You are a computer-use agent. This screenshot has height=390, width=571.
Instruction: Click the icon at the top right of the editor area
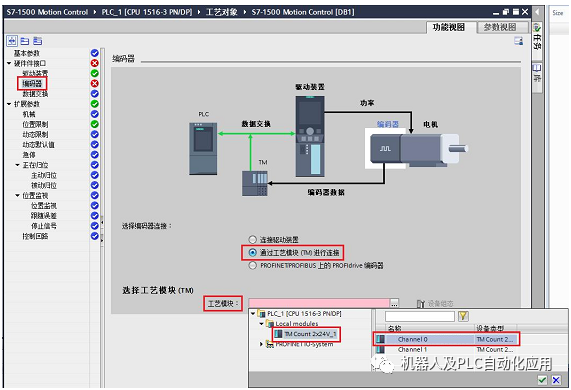pos(519,41)
